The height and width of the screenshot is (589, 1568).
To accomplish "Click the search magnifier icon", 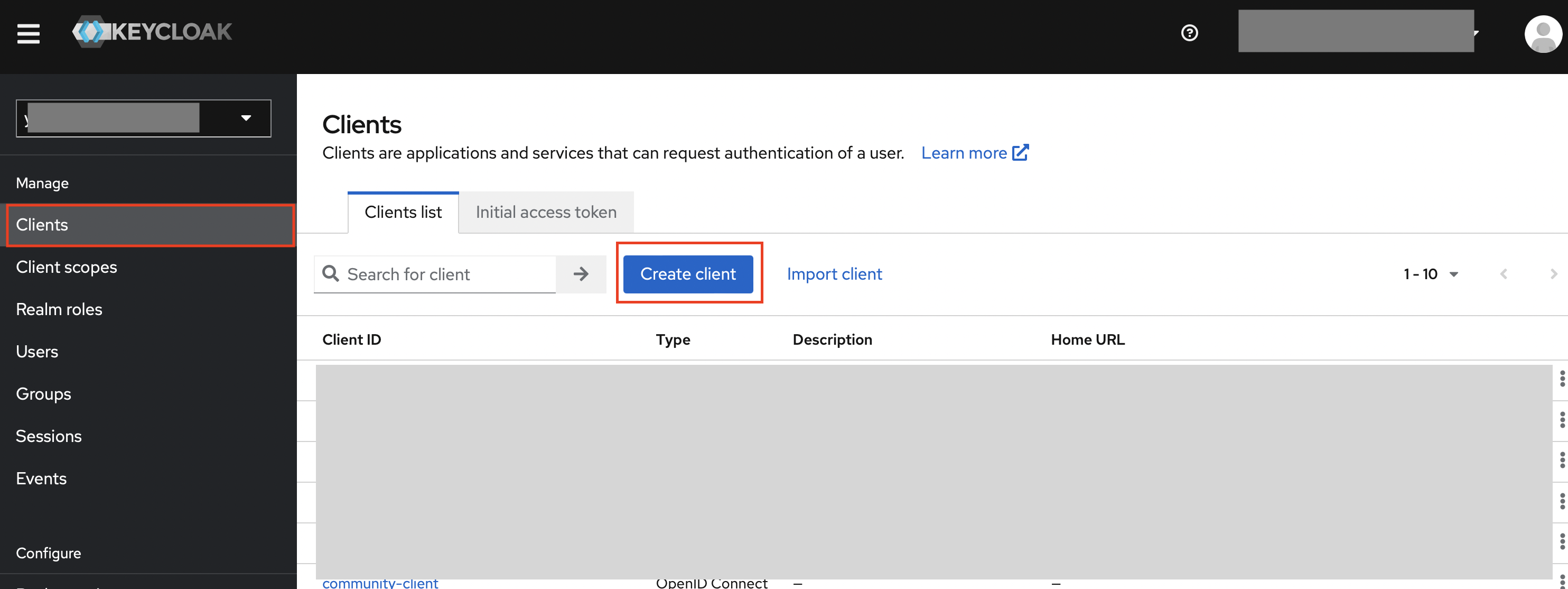I will [331, 274].
